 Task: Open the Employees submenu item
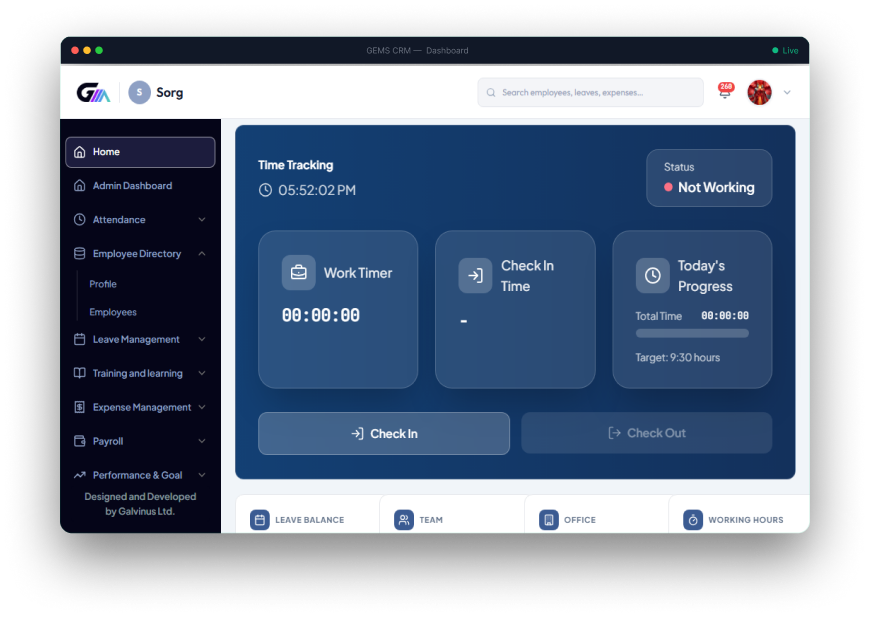click(x=113, y=312)
